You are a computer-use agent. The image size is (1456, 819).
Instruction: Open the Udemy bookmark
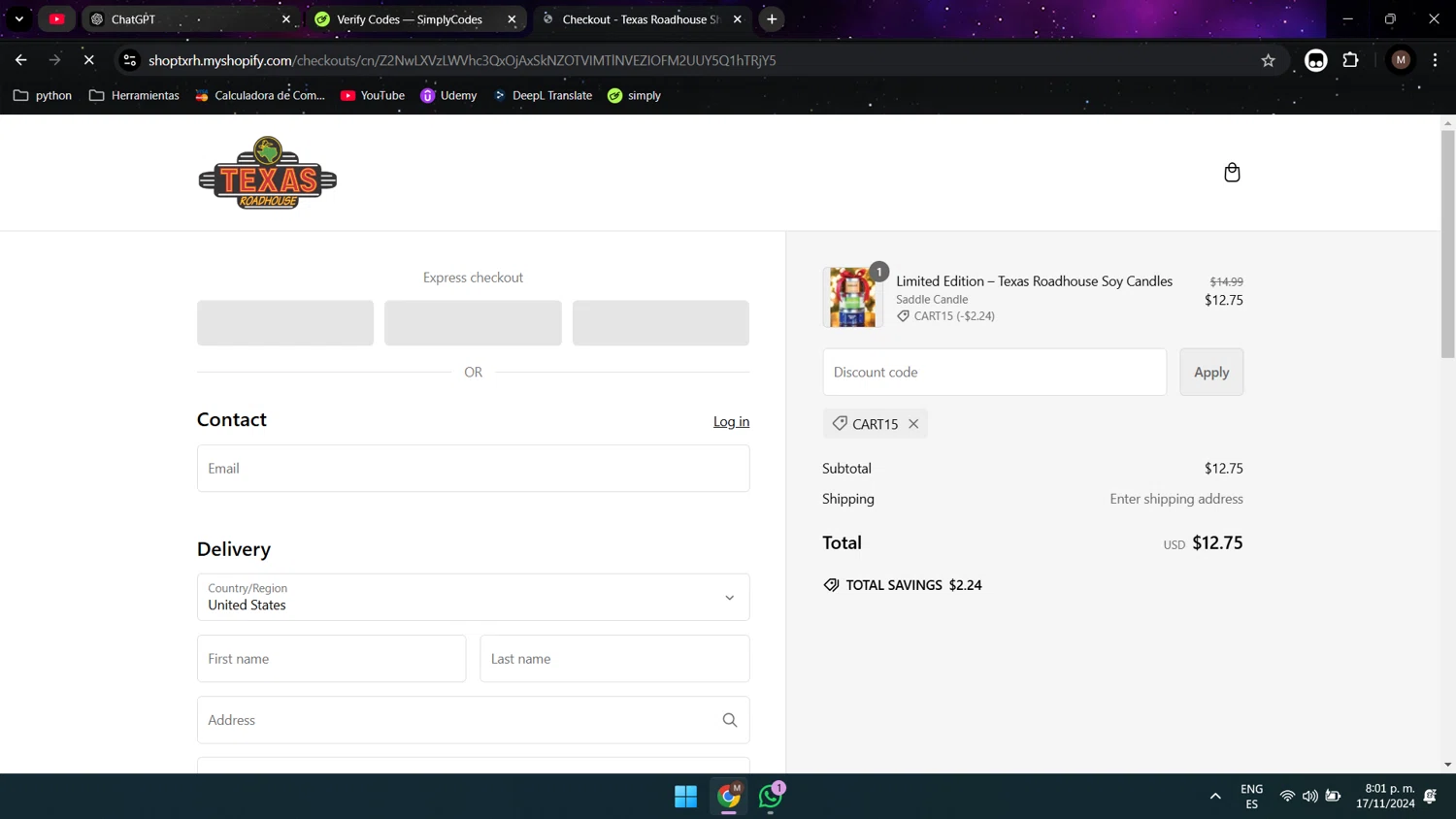click(x=448, y=95)
